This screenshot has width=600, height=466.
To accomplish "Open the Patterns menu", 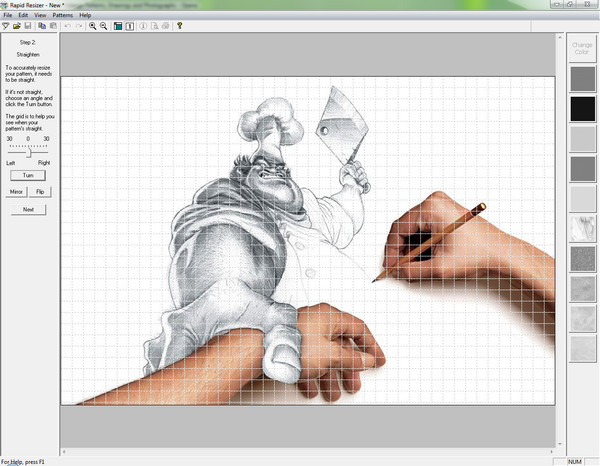I will 63,15.
